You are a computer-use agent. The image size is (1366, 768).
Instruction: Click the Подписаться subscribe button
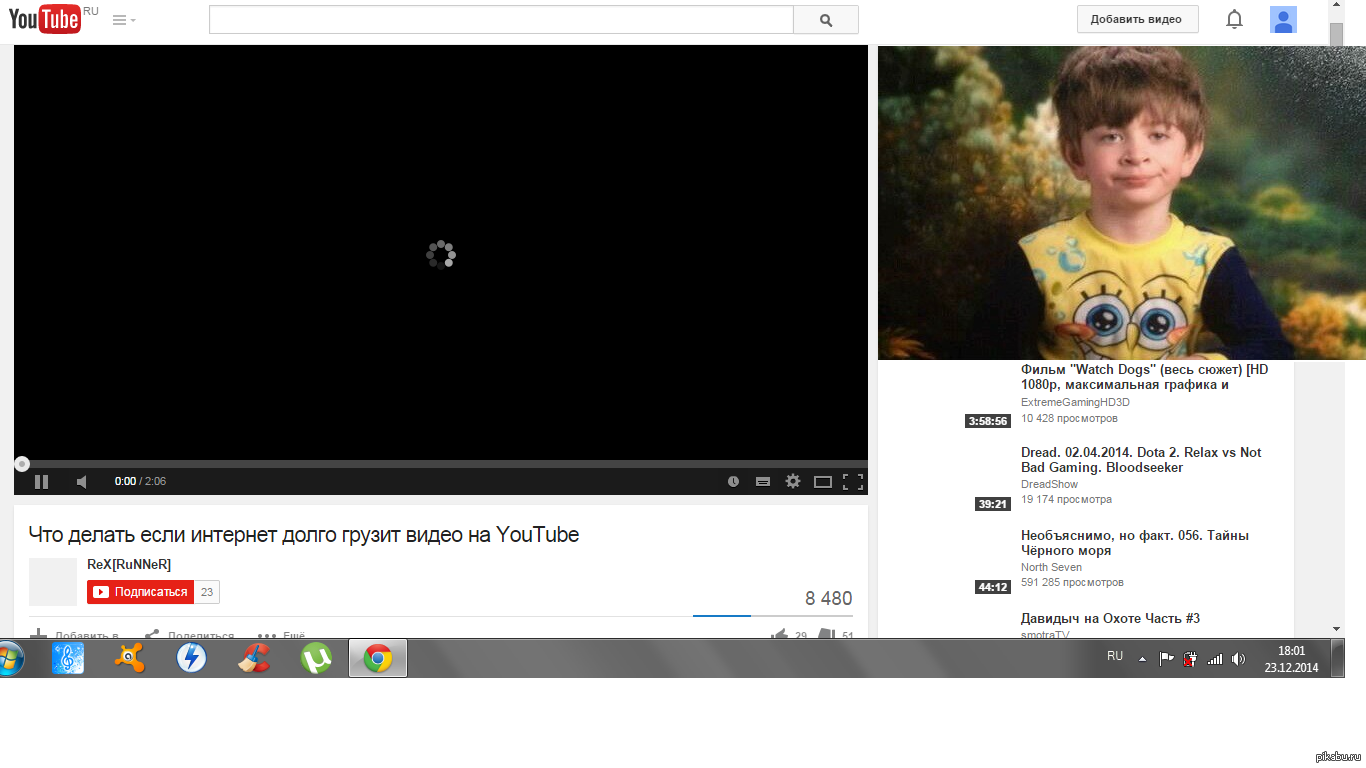click(x=140, y=592)
